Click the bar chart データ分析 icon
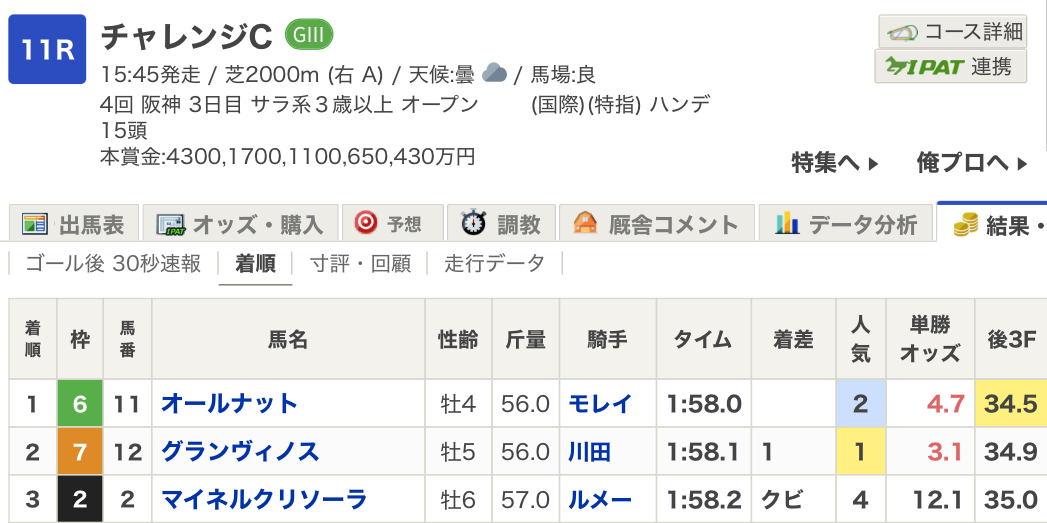 (787, 222)
